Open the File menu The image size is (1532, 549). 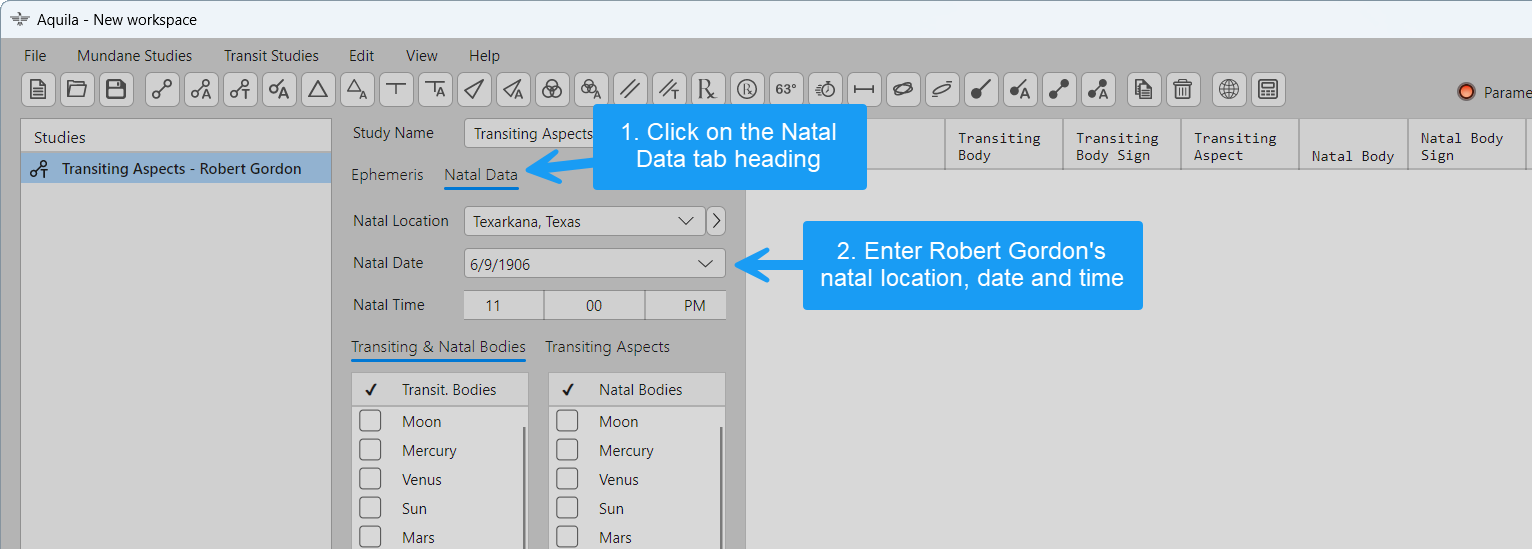point(35,56)
